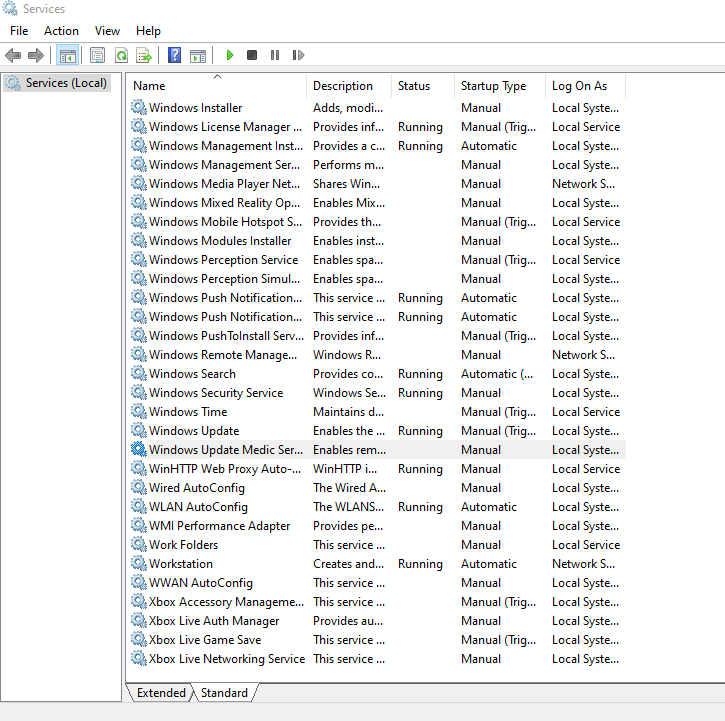Image resolution: width=725 pixels, height=721 pixels.
Task: Select Windows Modules Installer service
Action: point(377,240)
